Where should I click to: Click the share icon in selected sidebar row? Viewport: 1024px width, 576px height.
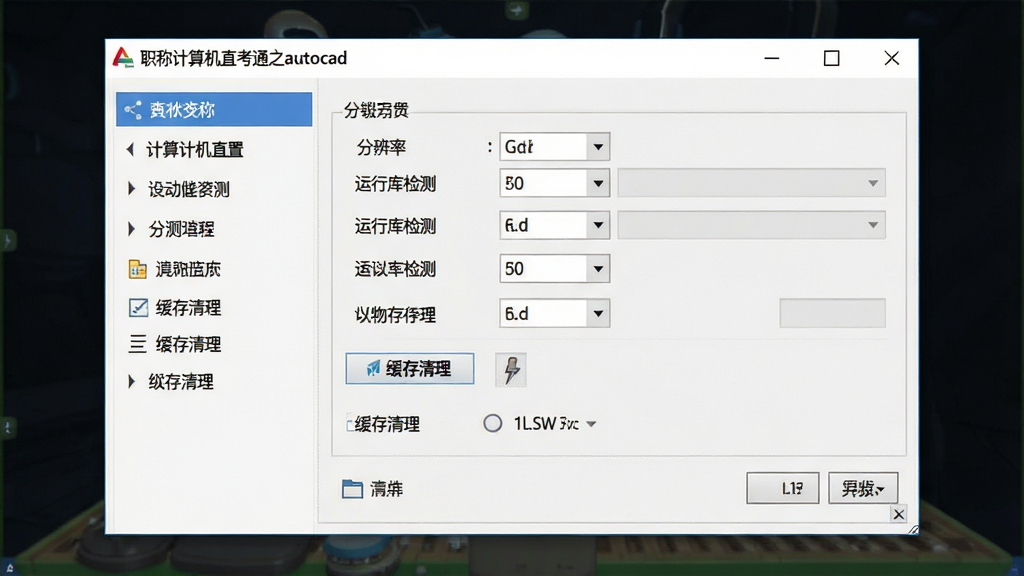133,110
